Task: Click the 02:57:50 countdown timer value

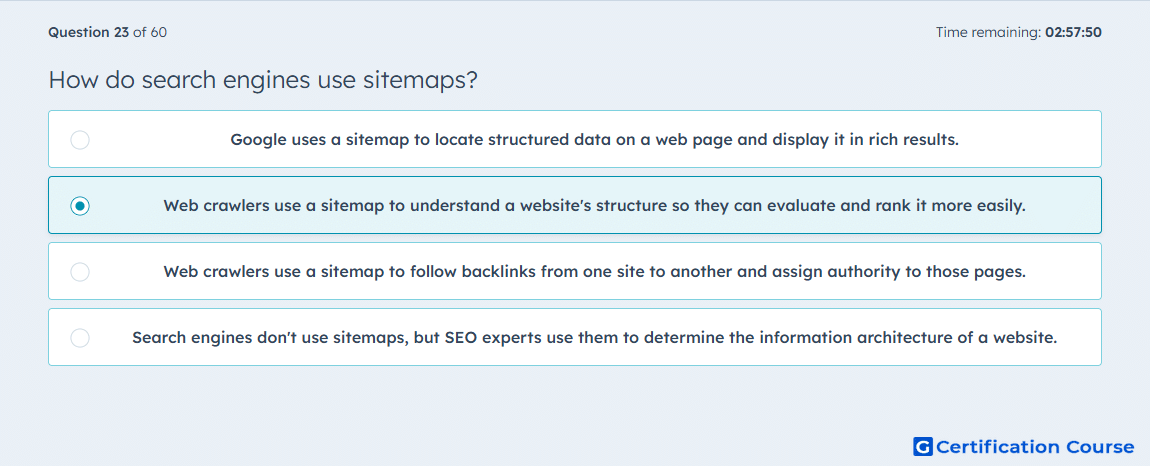Action: click(1073, 32)
